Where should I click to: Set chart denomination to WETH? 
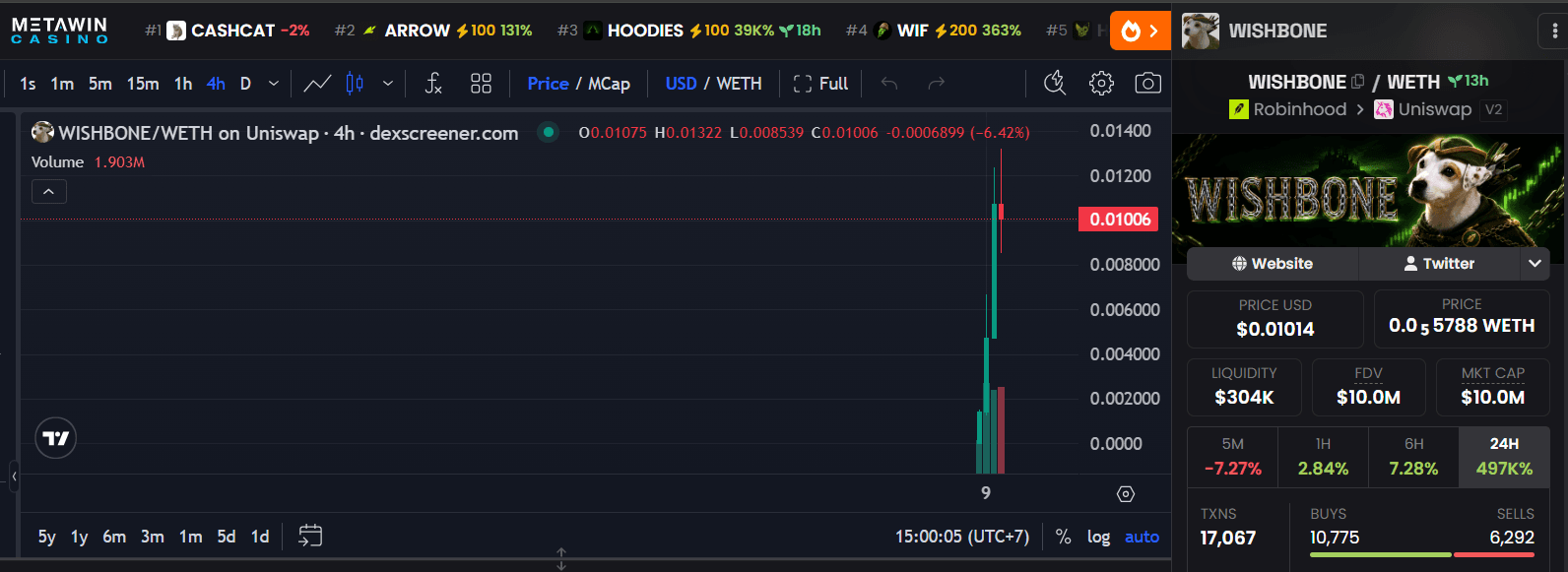pyautogui.click(x=739, y=84)
